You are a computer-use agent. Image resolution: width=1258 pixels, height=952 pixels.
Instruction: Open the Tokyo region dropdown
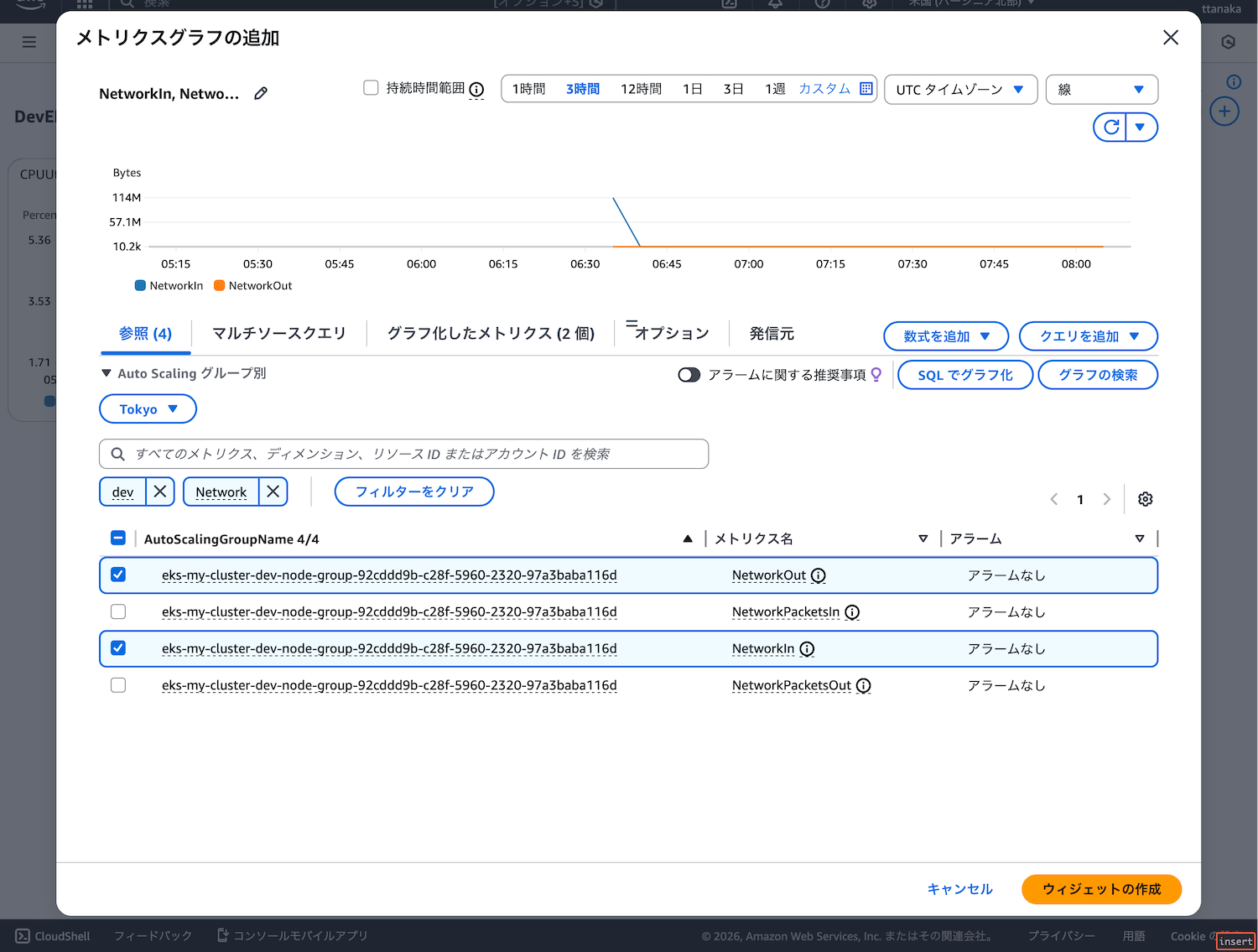148,409
